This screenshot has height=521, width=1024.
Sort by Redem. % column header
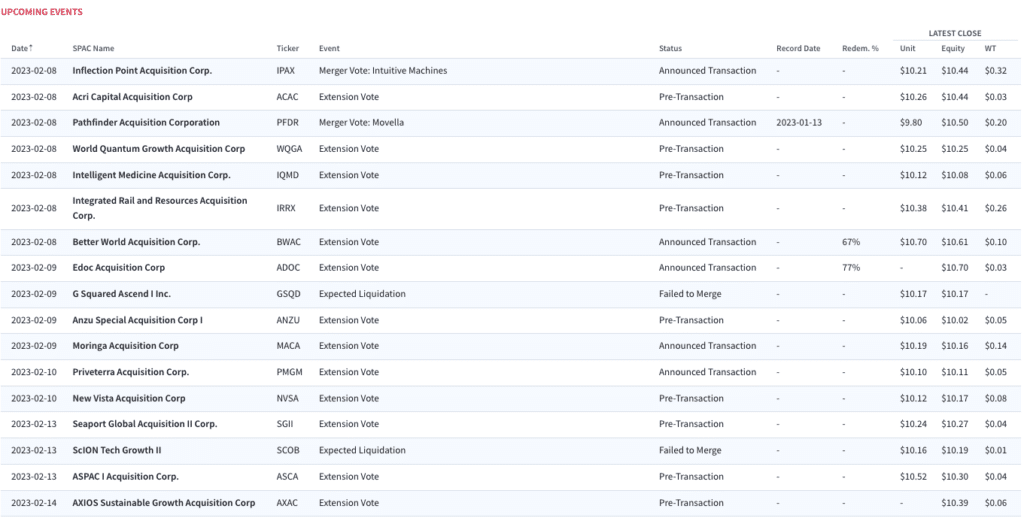click(x=860, y=48)
